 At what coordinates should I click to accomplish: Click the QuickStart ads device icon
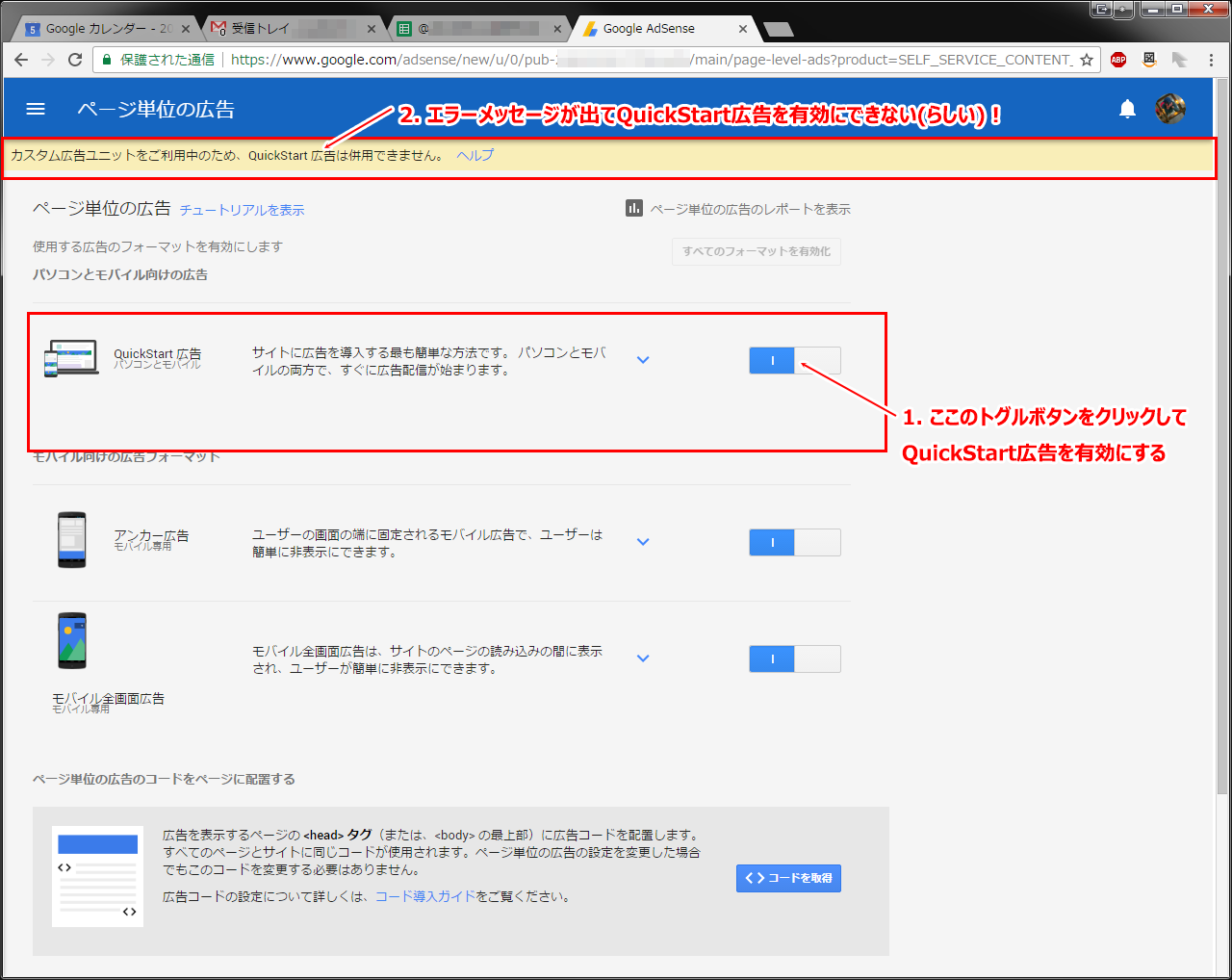coord(71,358)
